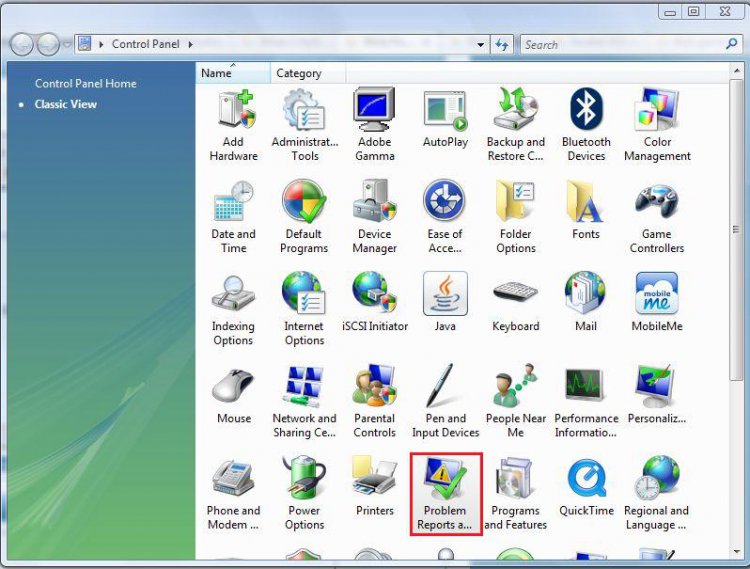Open the Fonts folder

(585, 210)
